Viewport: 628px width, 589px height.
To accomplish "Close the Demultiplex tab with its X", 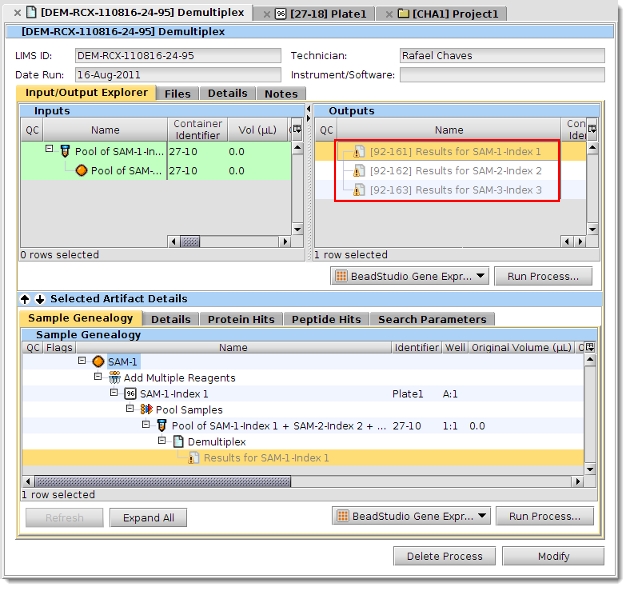I will click(x=17, y=13).
